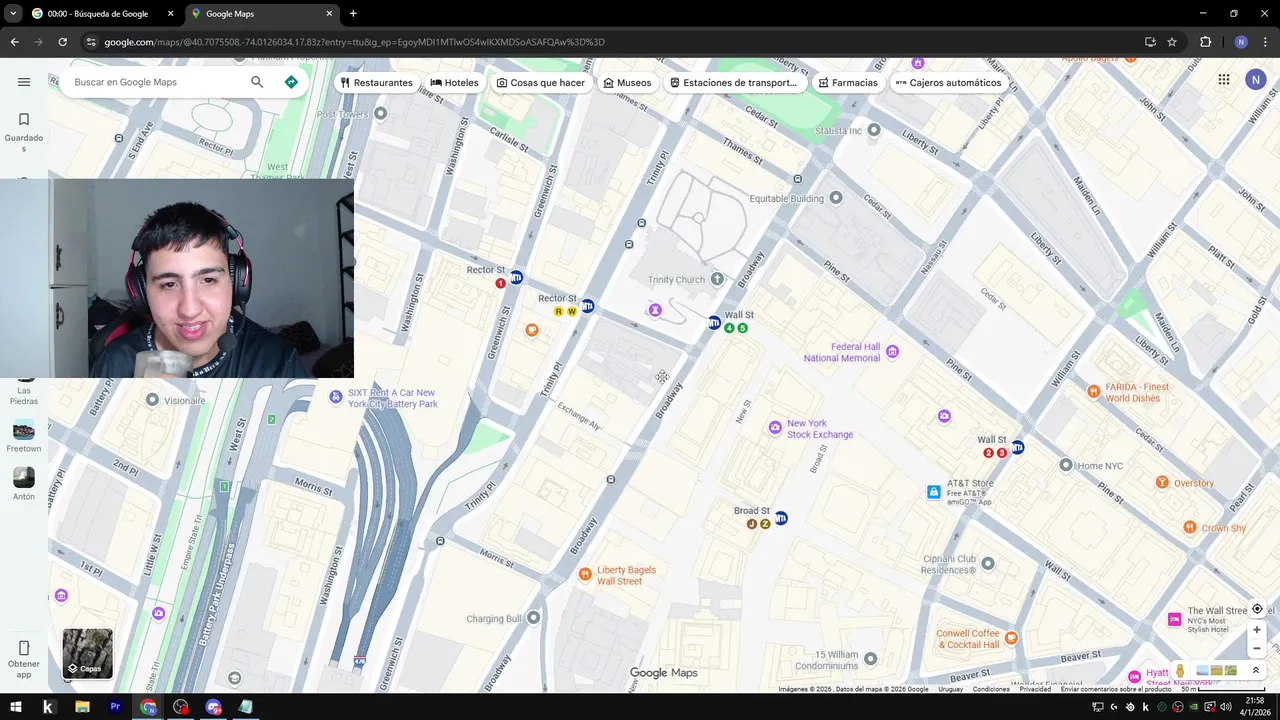Open the Google Maps hamburger menu

point(24,82)
